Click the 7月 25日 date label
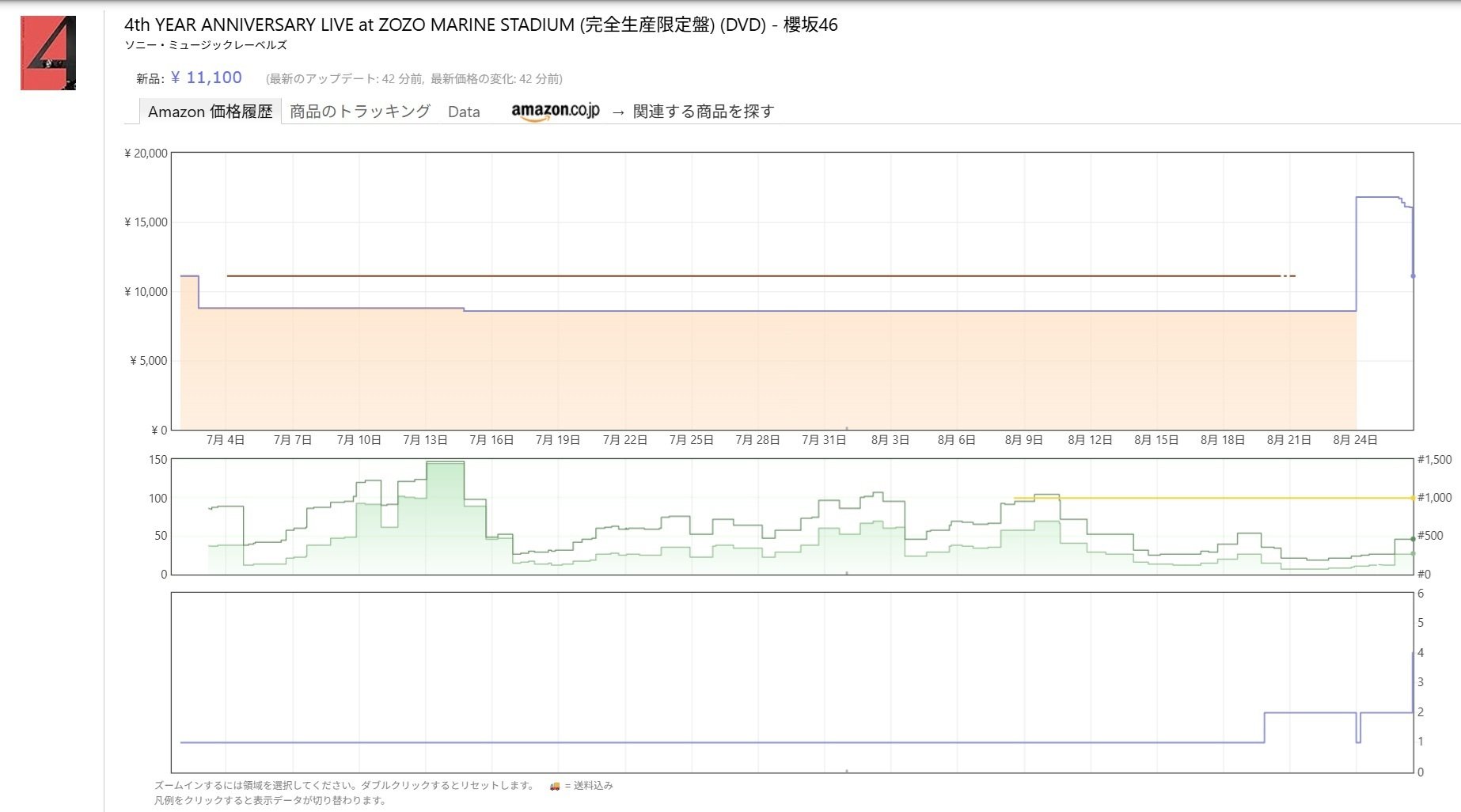The width and height of the screenshot is (1461, 812). (692, 440)
